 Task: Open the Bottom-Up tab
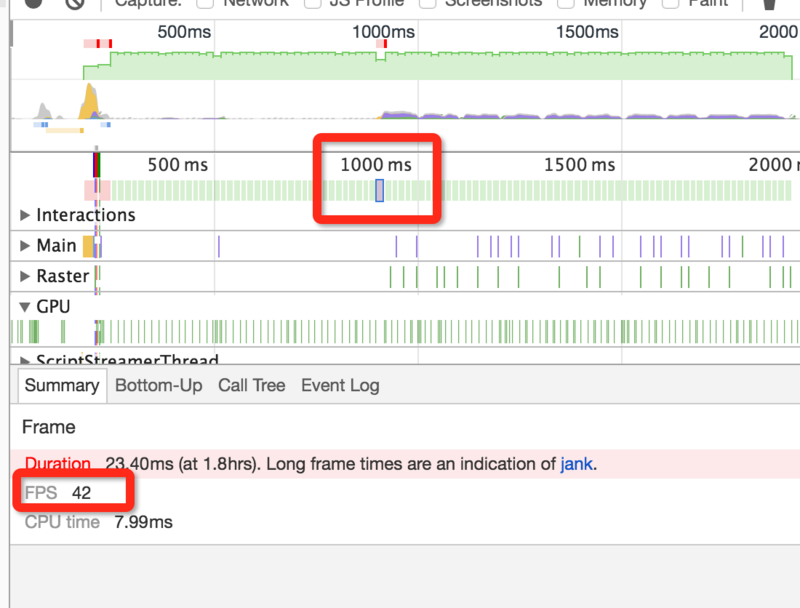pos(159,385)
